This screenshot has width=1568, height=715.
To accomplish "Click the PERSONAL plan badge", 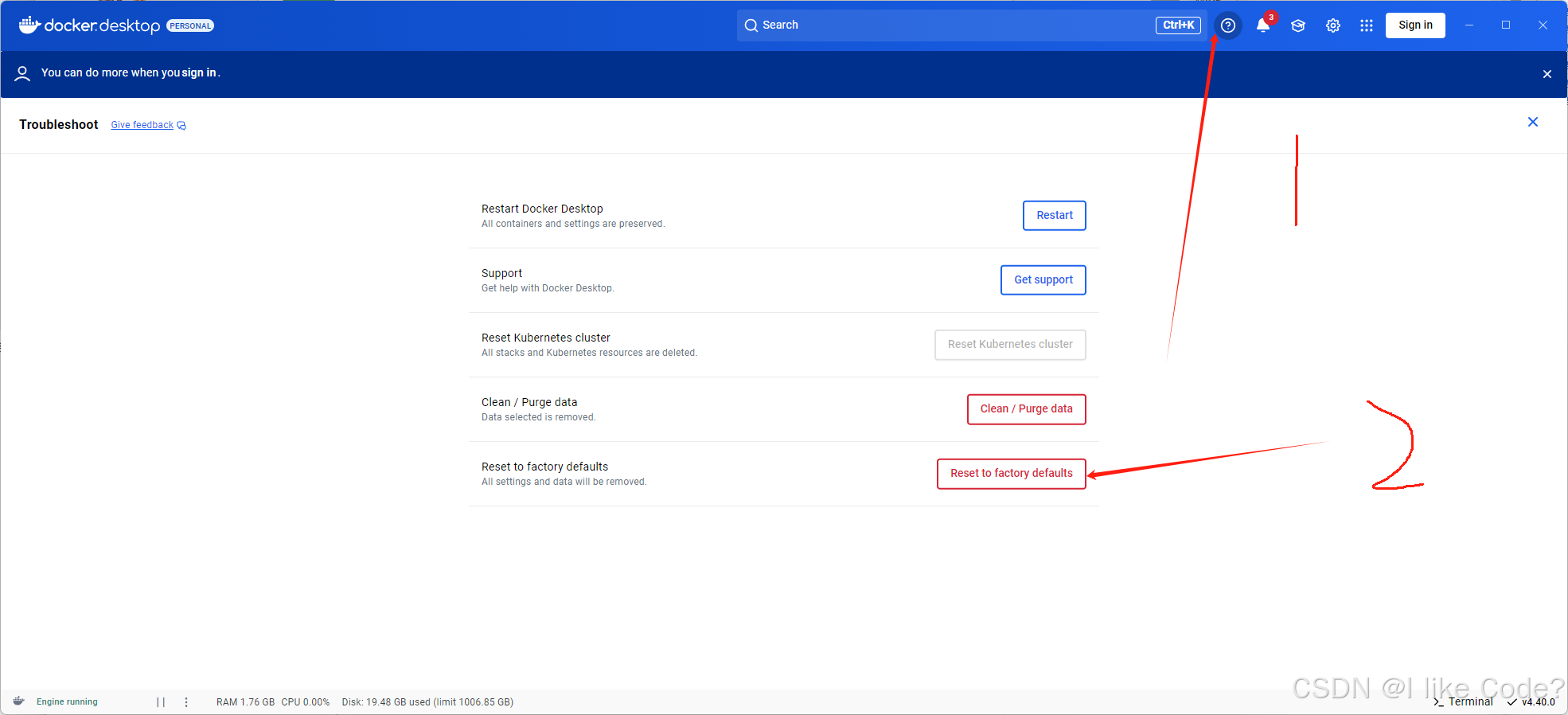I will (190, 25).
